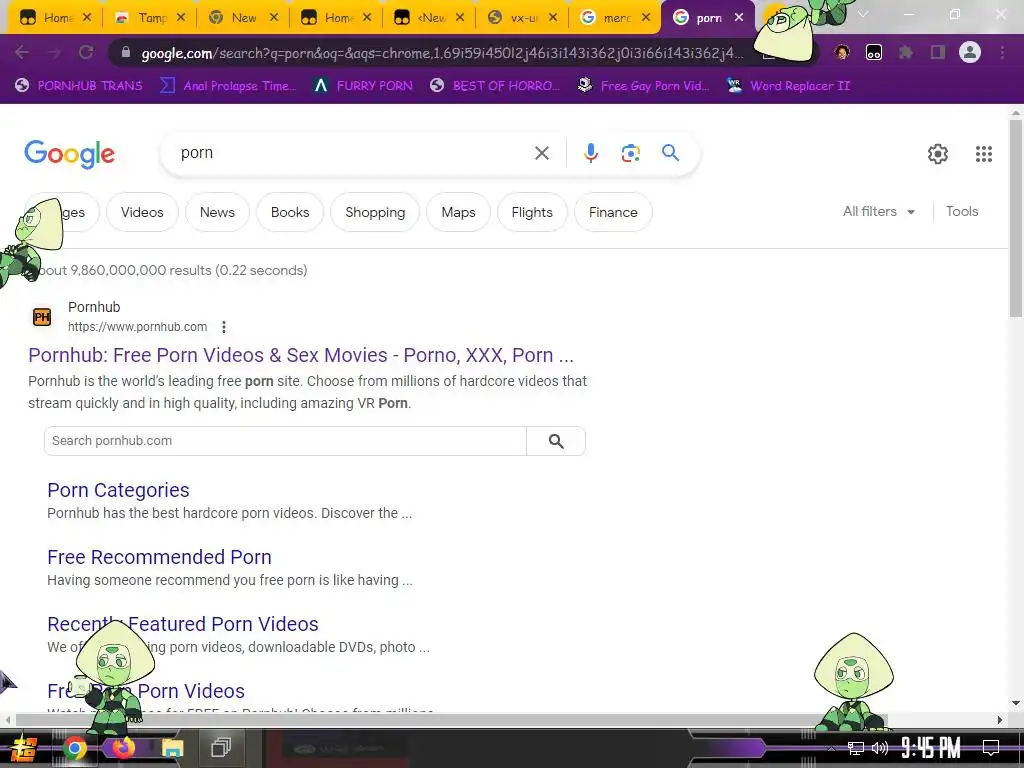Reload the current page
Screen dimensions: 1024x768
[x=86, y=52]
